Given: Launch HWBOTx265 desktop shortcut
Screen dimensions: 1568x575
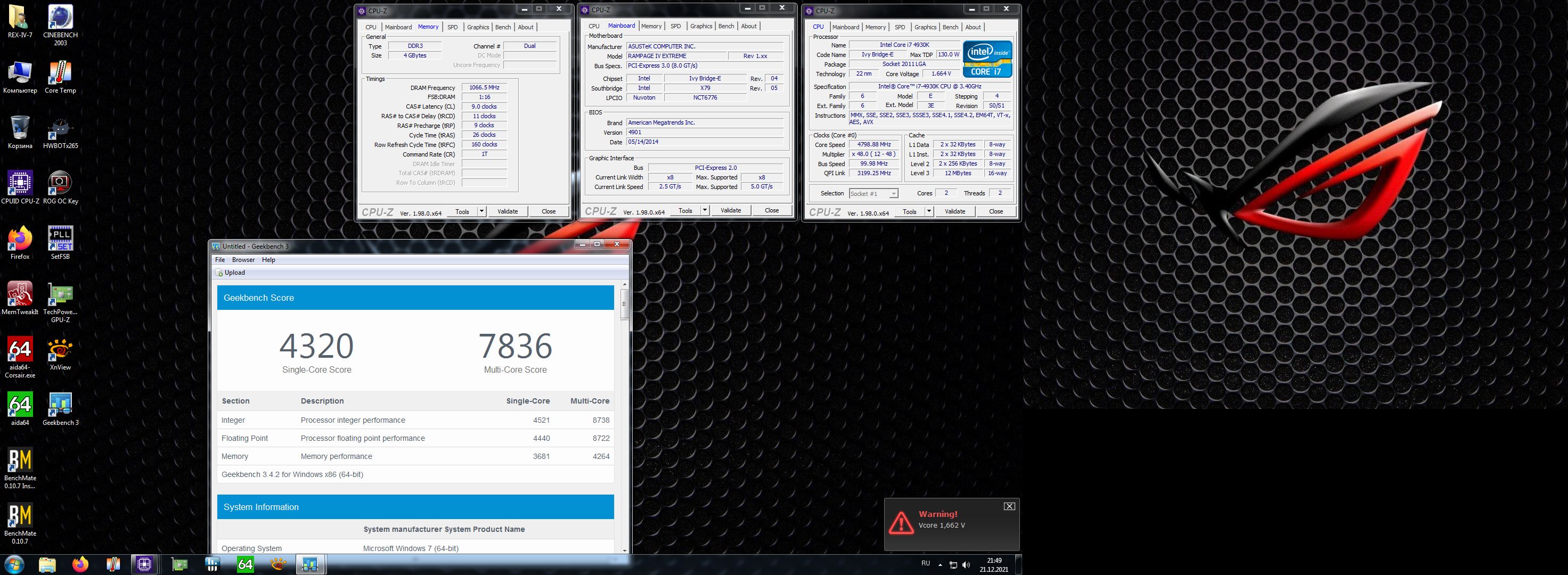Looking at the screenshot, I should [x=60, y=132].
